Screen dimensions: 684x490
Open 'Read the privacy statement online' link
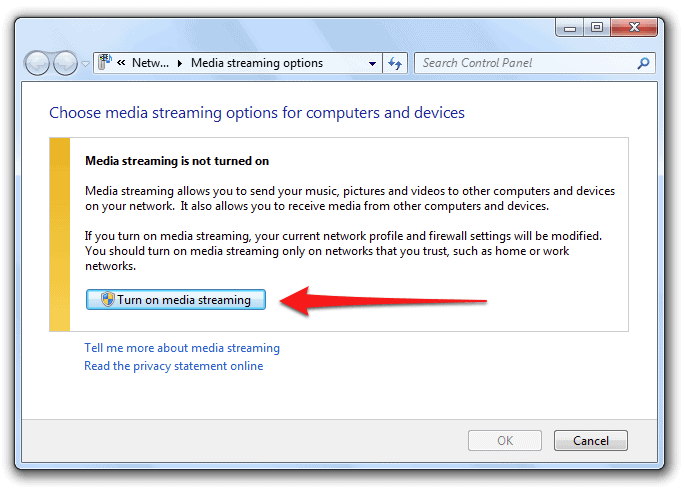pyautogui.click(x=174, y=366)
